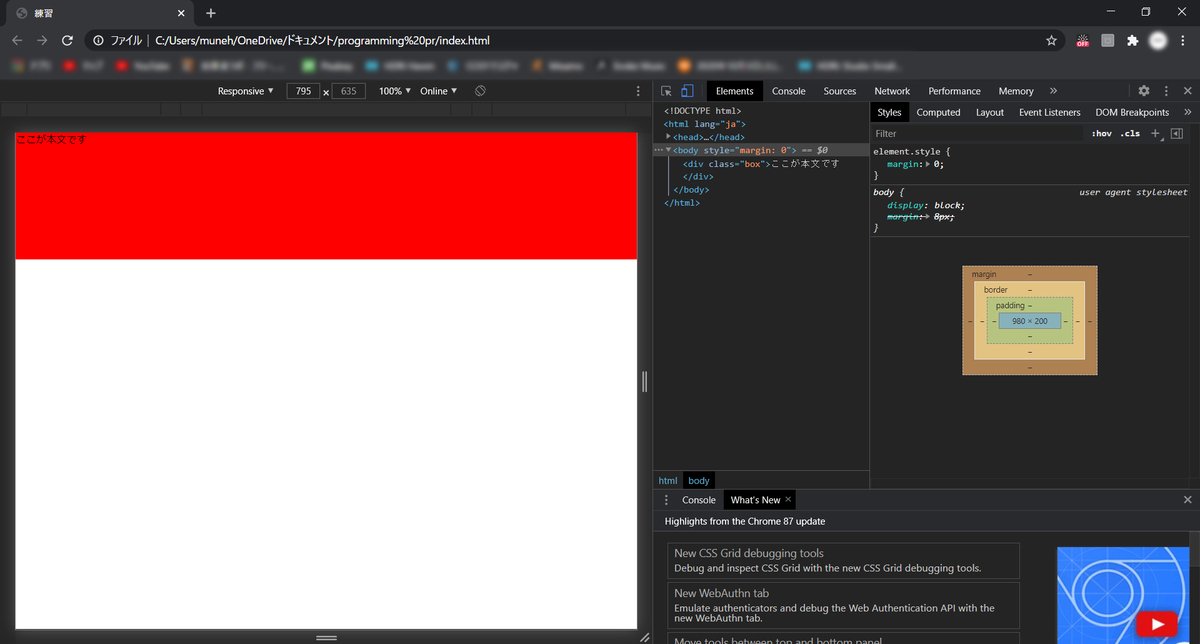Screen dimensions: 1200x644
Task: Click the address bar URL
Action: coord(322,41)
